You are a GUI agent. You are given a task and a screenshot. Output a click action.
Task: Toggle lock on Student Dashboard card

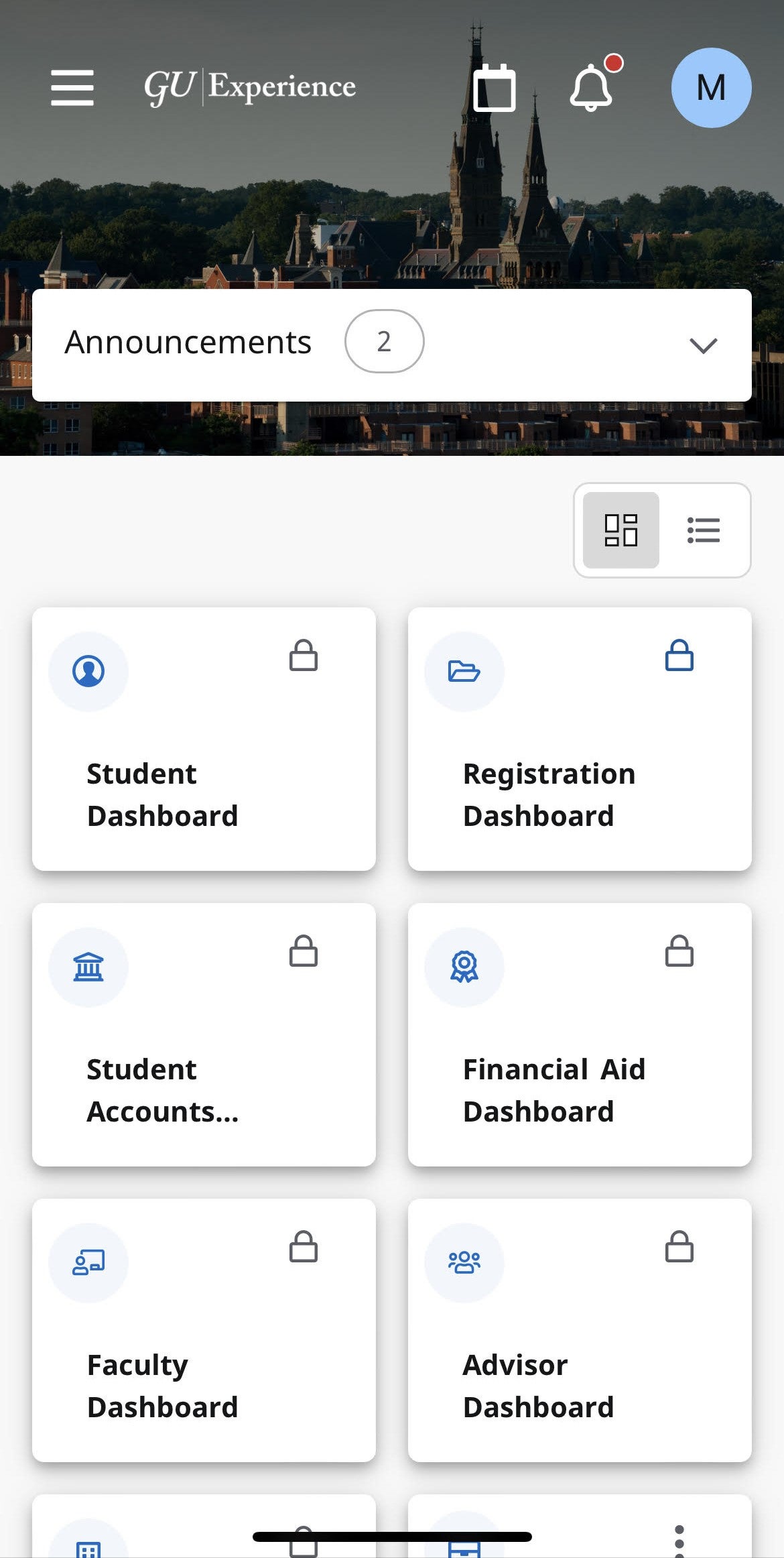303,656
